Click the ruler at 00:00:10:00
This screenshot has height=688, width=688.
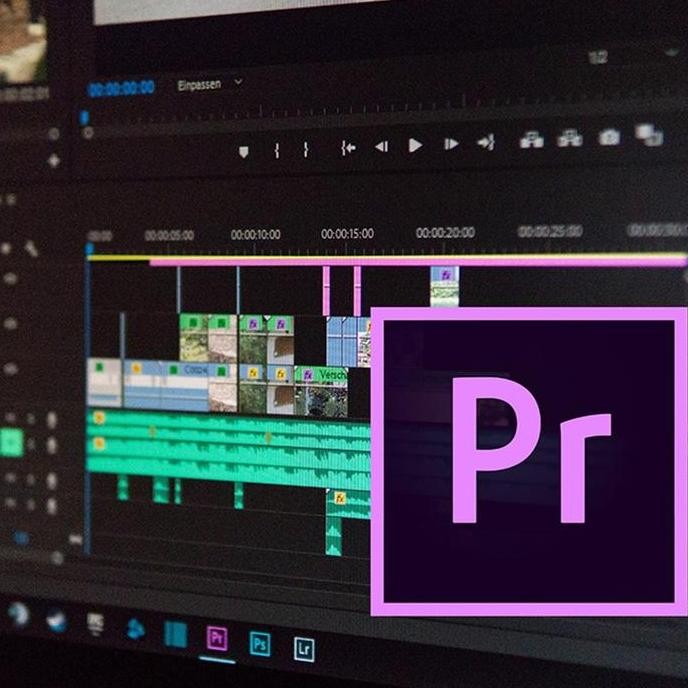256,235
